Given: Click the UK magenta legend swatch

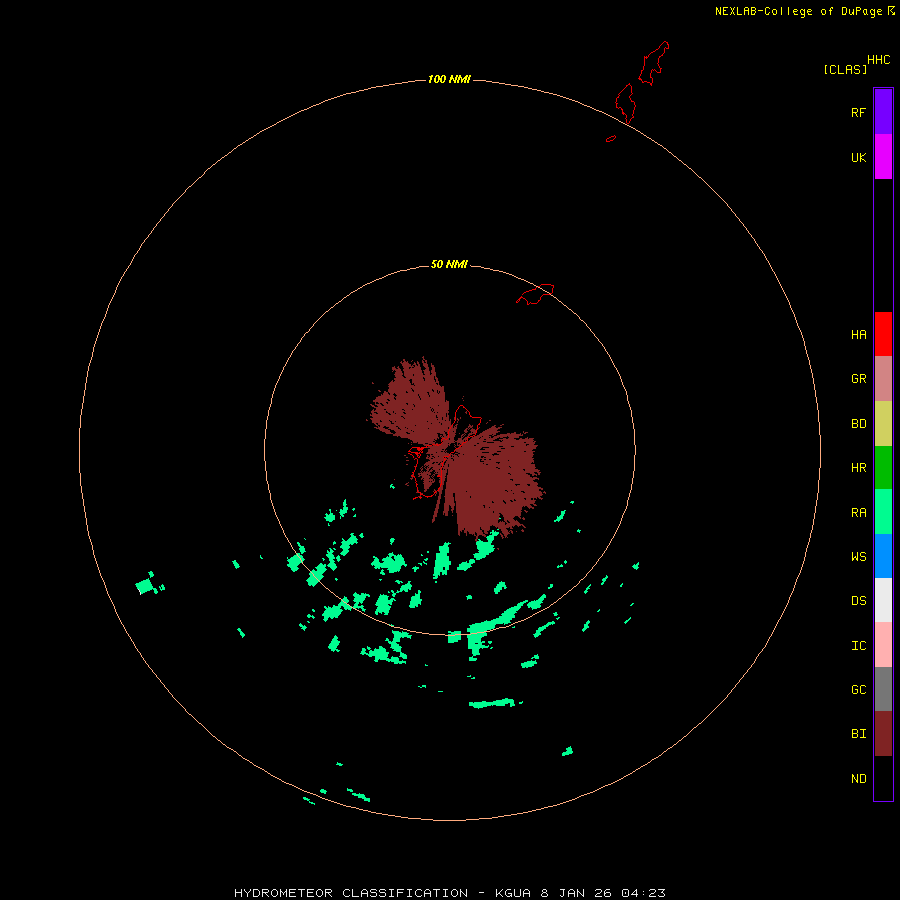Looking at the screenshot, I should tap(883, 156).
